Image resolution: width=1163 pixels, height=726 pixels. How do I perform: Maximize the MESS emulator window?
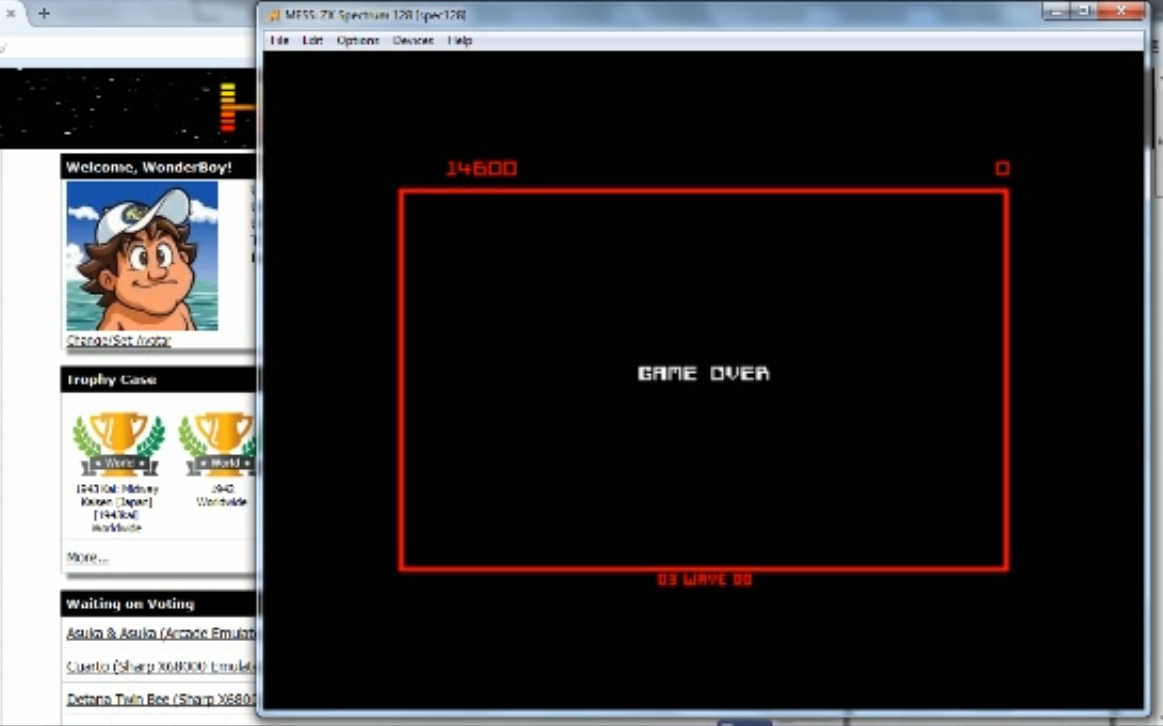pos(1084,12)
